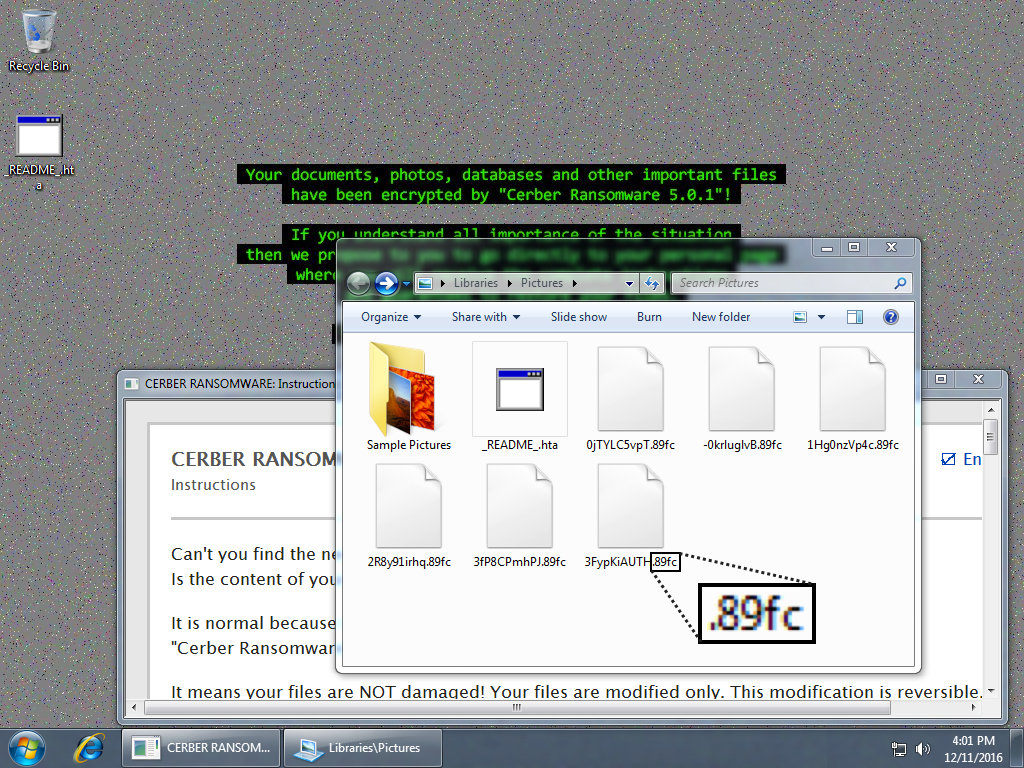Minimize the Pictures explorer window

[x=827, y=248]
